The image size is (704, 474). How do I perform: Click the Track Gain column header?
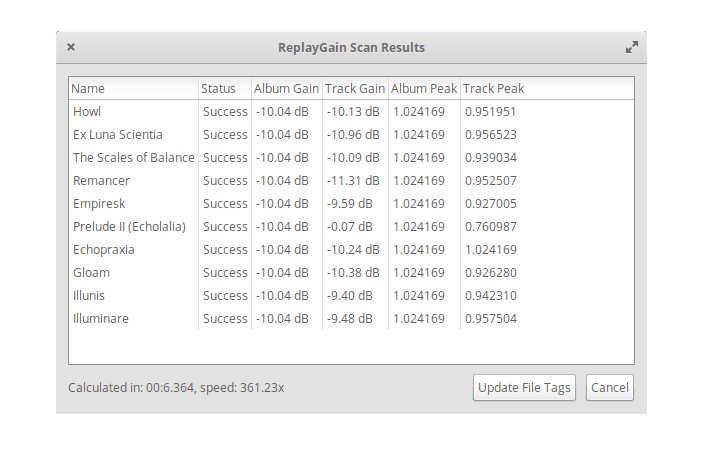[355, 89]
